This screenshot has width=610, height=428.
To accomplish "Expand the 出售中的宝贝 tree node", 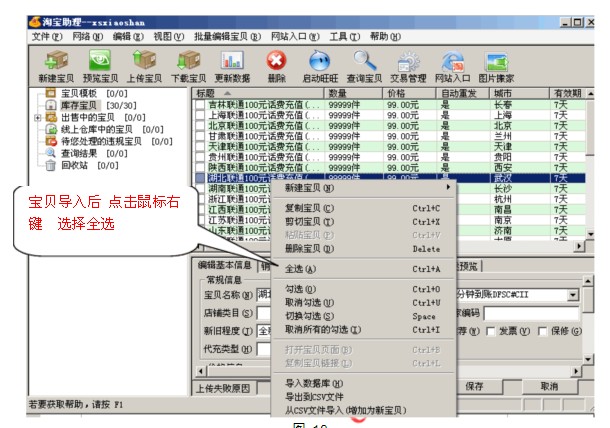I will [38, 118].
